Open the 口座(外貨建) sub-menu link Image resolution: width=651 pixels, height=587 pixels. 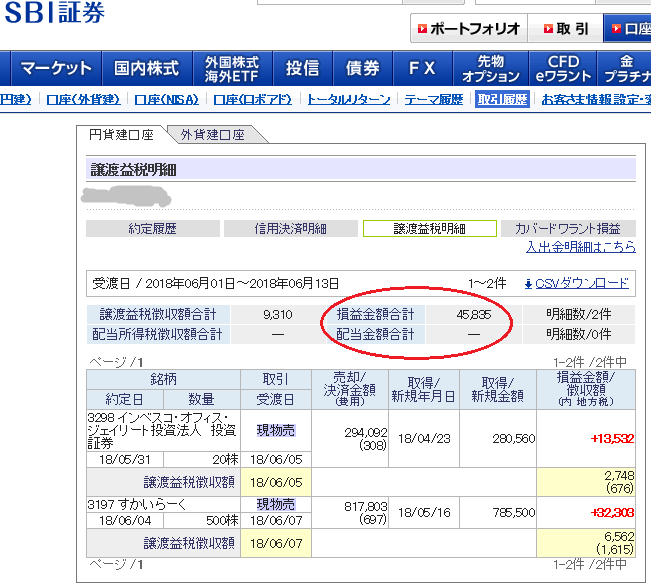(83, 100)
